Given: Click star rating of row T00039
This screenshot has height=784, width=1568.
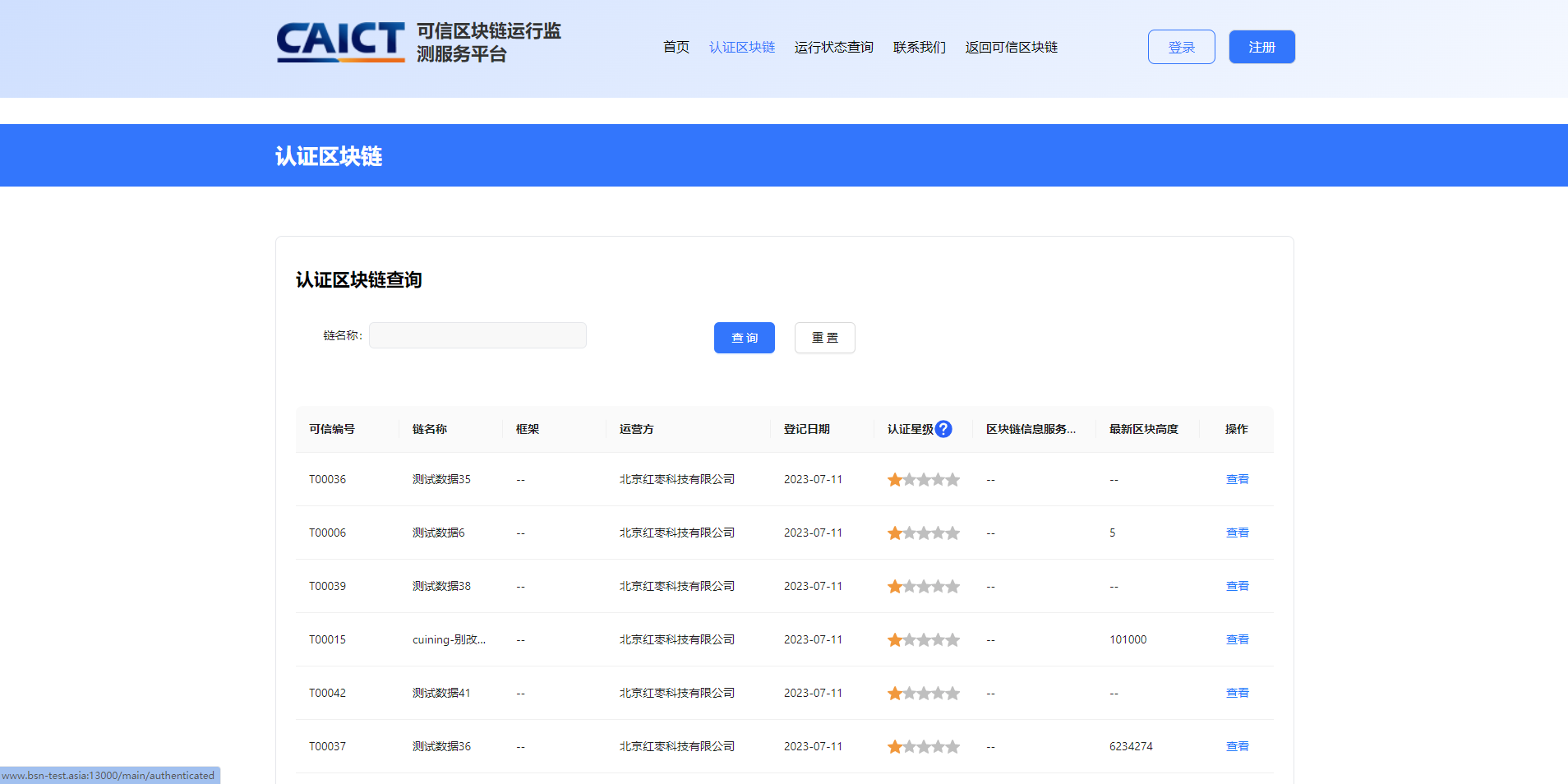Looking at the screenshot, I should [923, 587].
